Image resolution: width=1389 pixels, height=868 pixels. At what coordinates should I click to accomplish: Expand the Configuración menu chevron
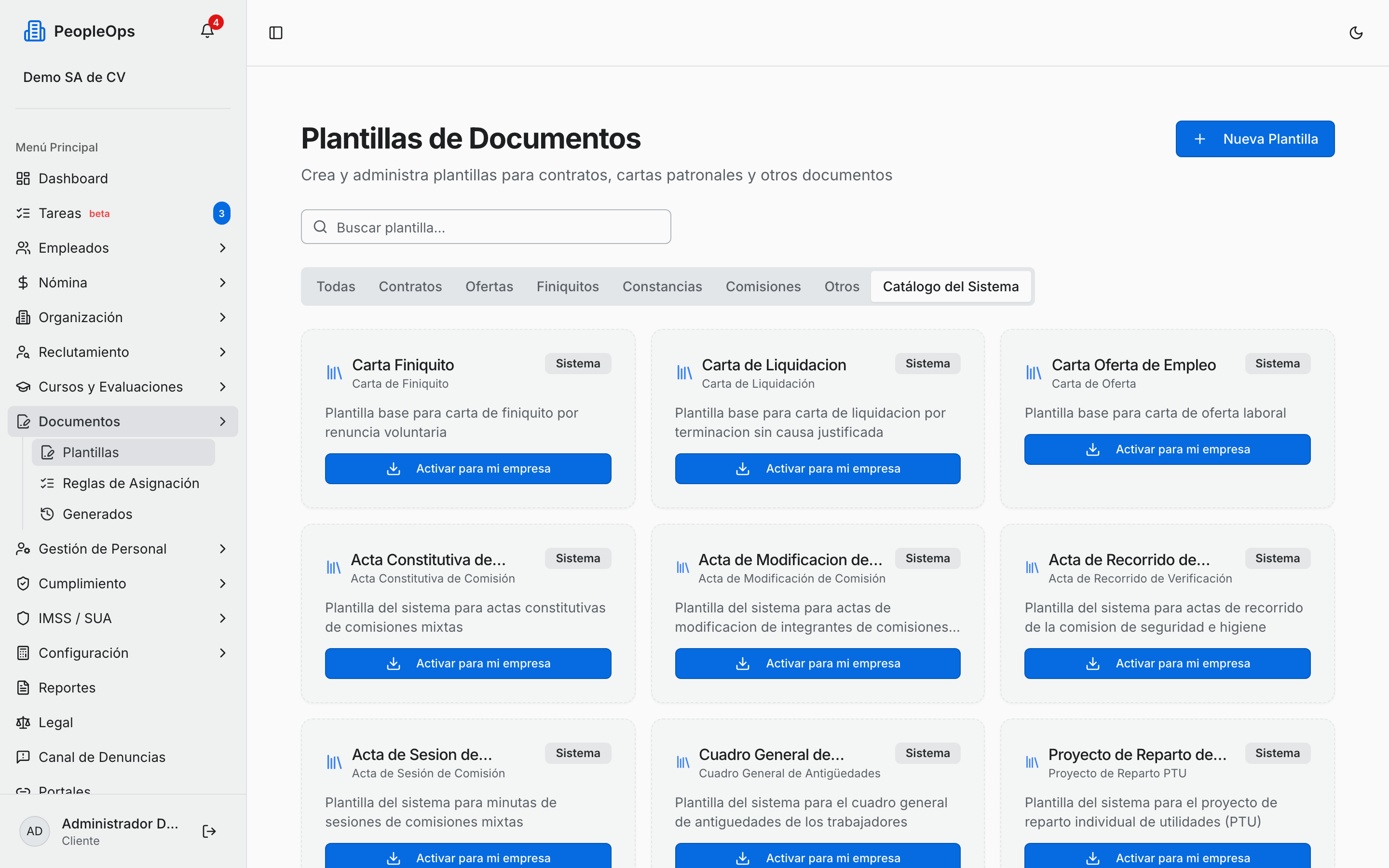click(223, 653)
